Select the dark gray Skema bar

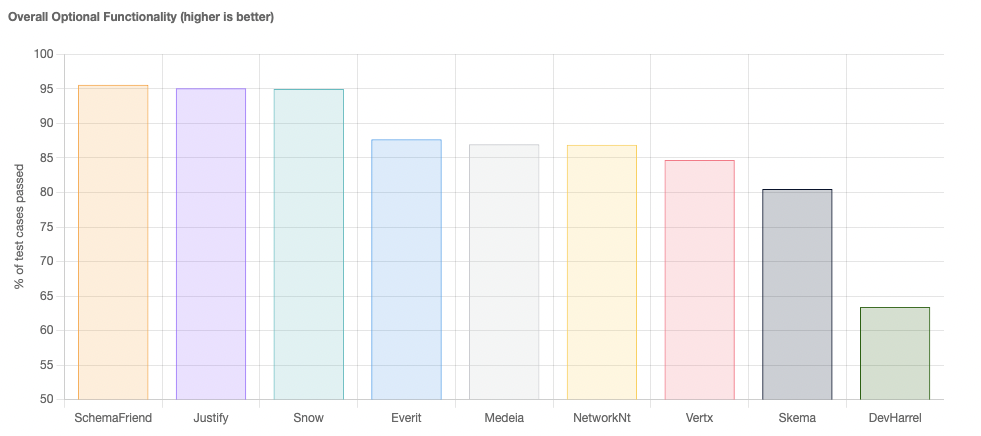pyautogui.click(x=797, y=294)
